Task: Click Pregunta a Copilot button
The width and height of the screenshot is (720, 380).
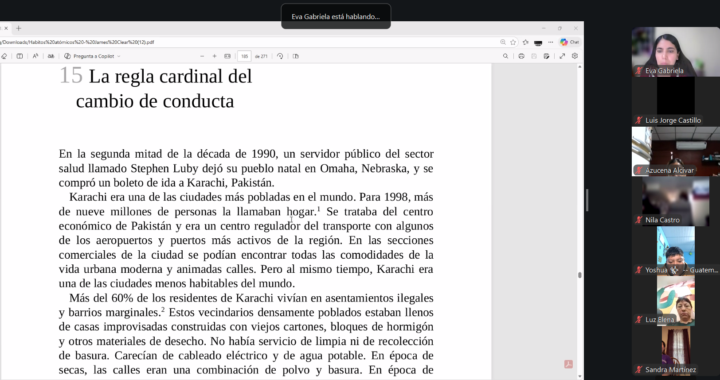Action: tap(90, 56)
